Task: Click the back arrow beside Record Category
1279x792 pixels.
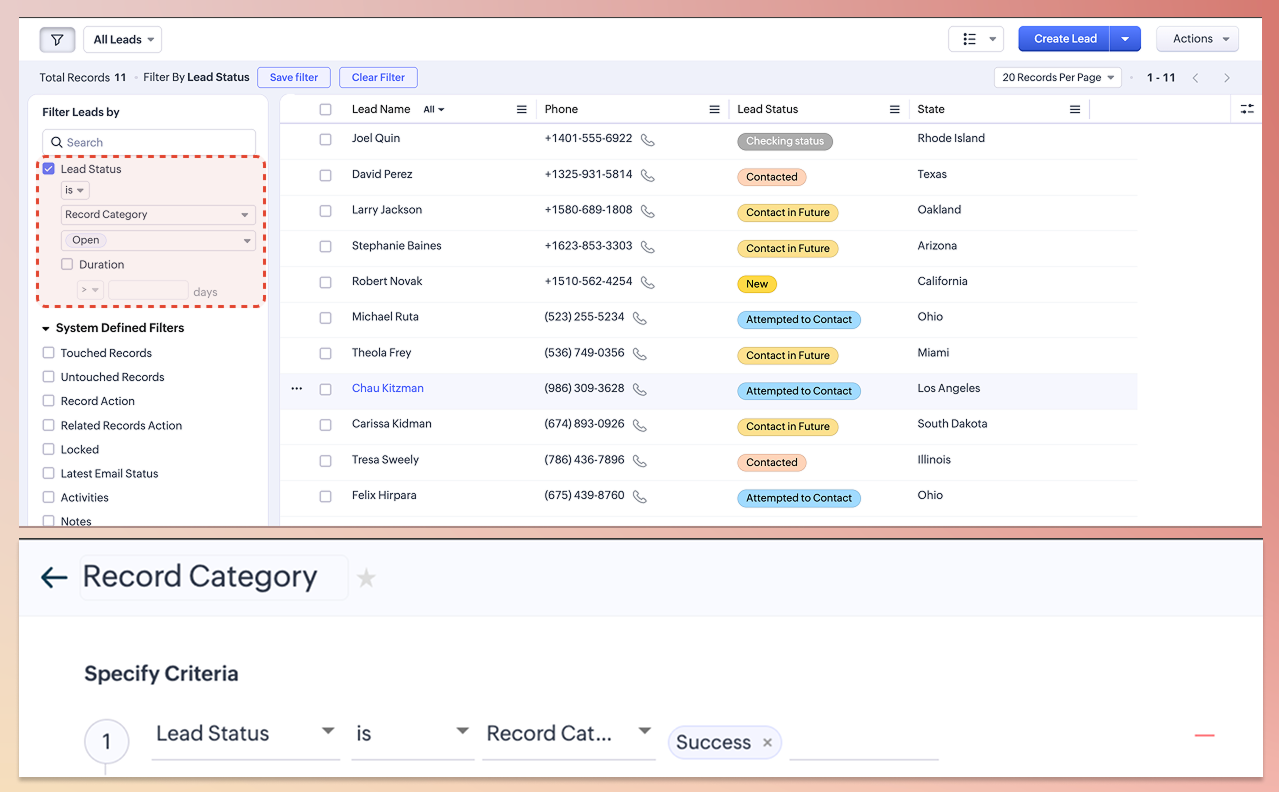Action: click(54, 577)
